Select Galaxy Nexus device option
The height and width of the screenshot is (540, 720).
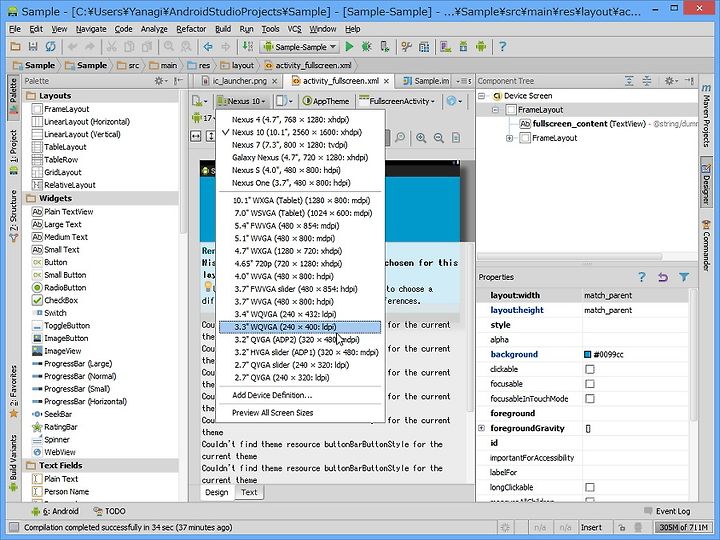(300, 158)
